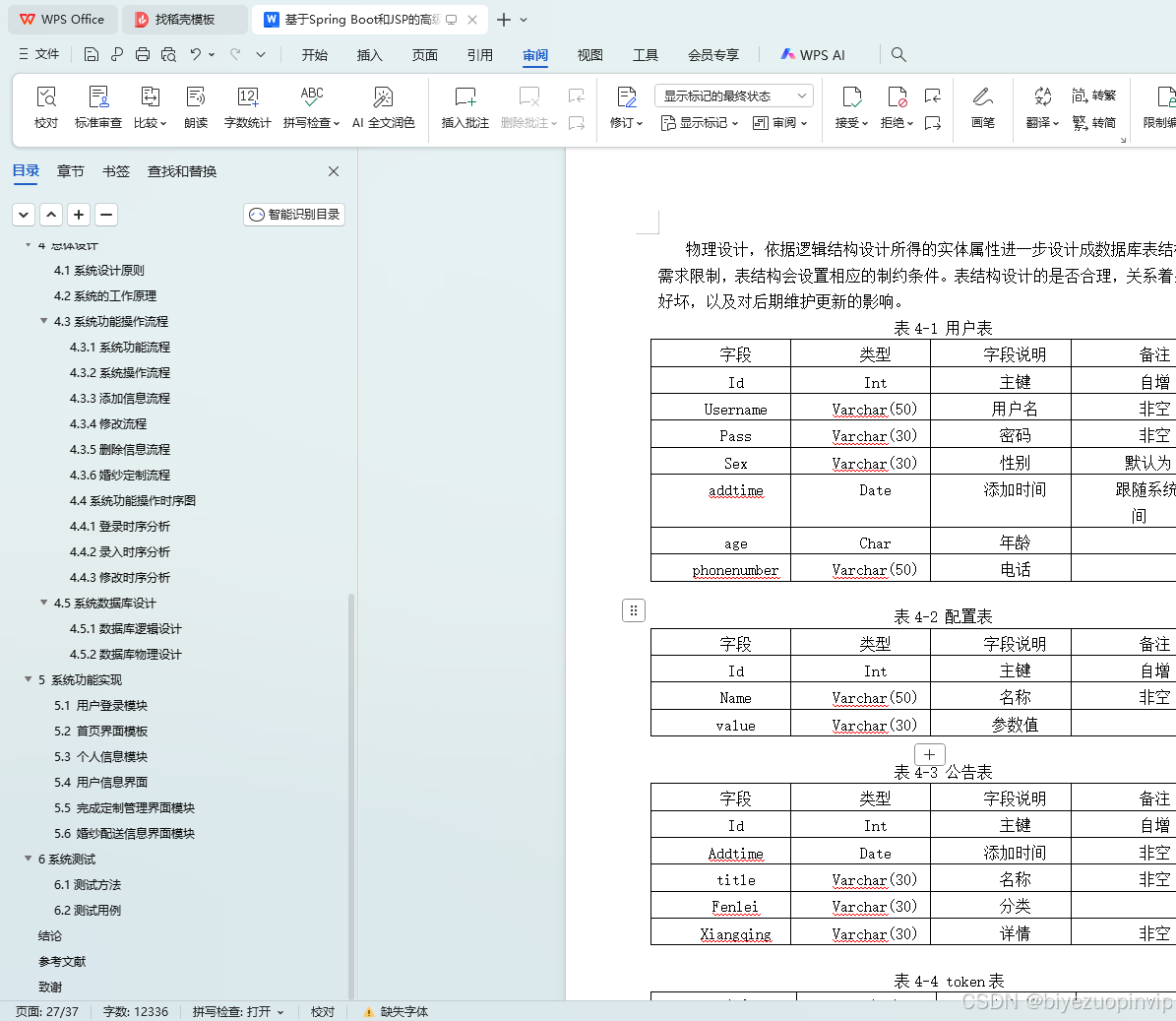Click the plus promote level button in outline
The image size is (1176, 1021).
click(x=79, y=215)
